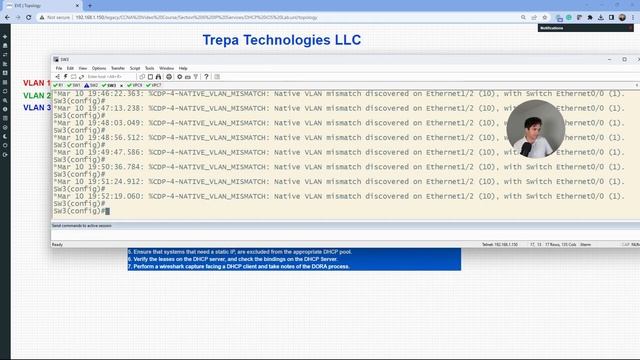Click EVE sidebar Refresh topology icon
This screenshot has width=640, height=360.
click(x=5, y=91)
